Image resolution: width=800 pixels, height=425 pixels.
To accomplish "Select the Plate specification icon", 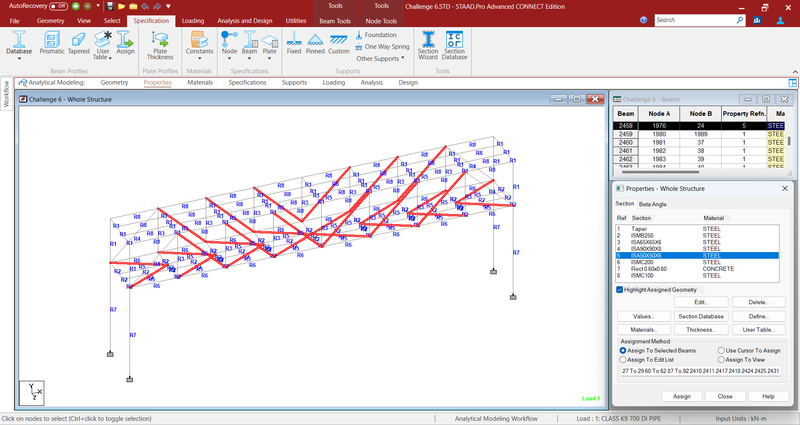I will pyautogui.click(x=269, y=43).
